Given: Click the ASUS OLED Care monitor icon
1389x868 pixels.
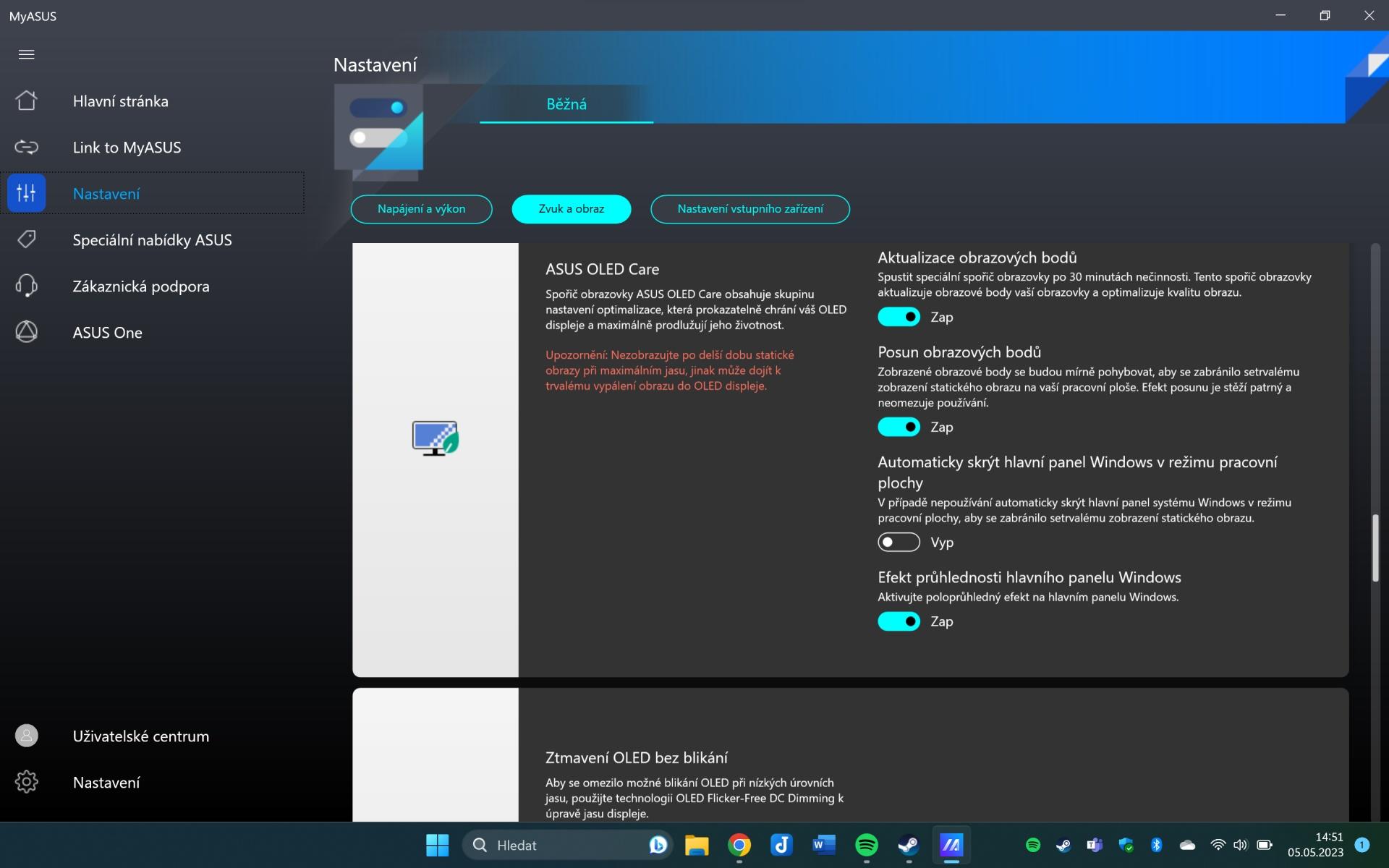Looking at the screenshot, I should coord(436,438).
